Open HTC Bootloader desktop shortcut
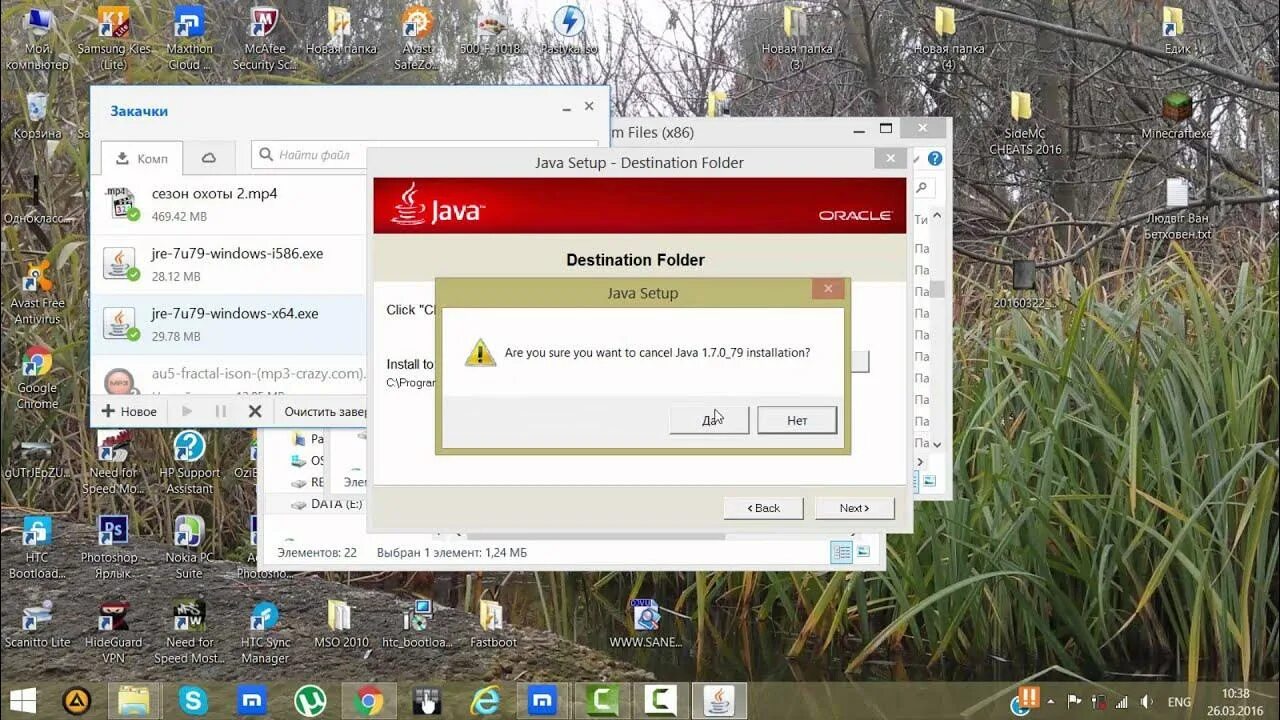This screenshot has height=720, width=1280. point(37,548)
